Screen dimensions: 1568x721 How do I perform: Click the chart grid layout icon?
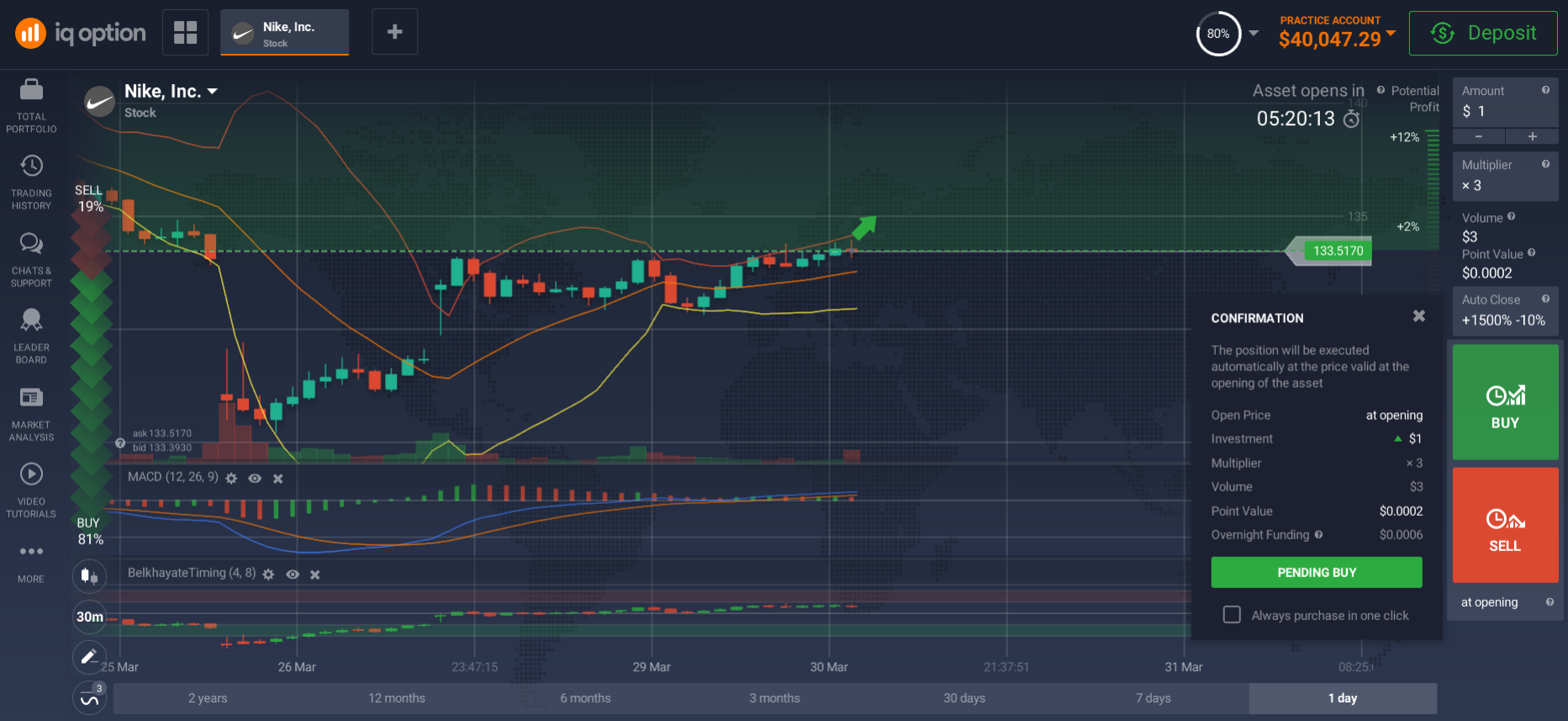point(185,32)
